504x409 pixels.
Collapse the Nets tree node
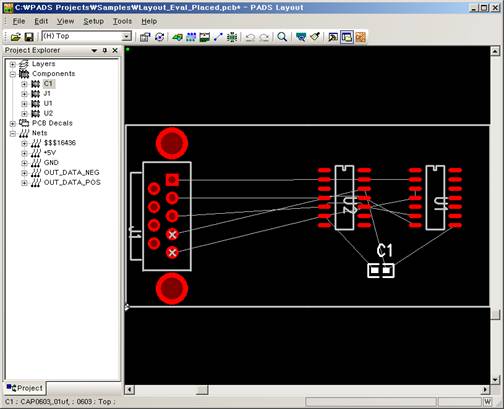[x=13, y=134]
